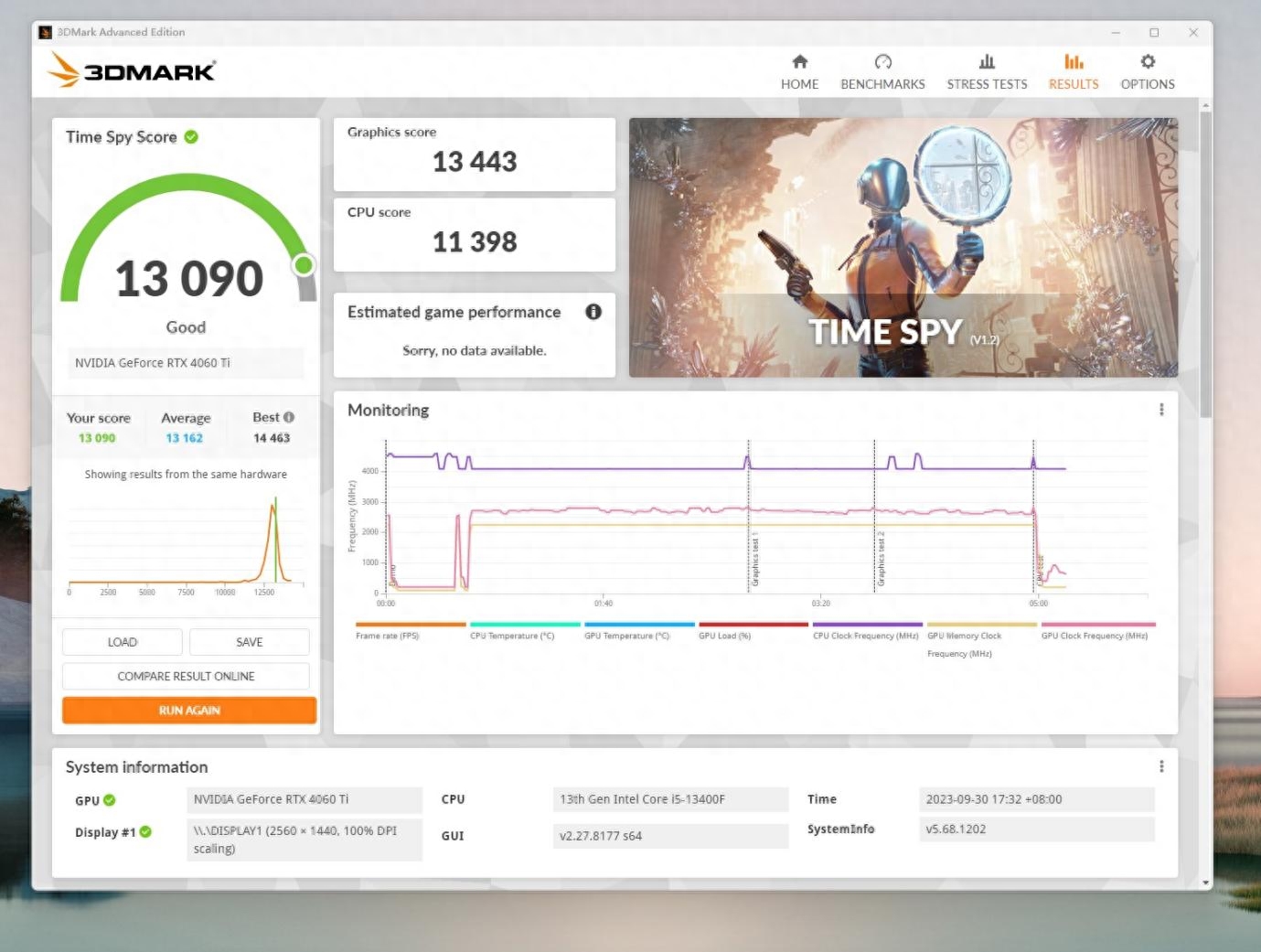Toggle the GPU Clock Frequency legend series
This screenshot has height=952, width=1261.
point(1096,631)
